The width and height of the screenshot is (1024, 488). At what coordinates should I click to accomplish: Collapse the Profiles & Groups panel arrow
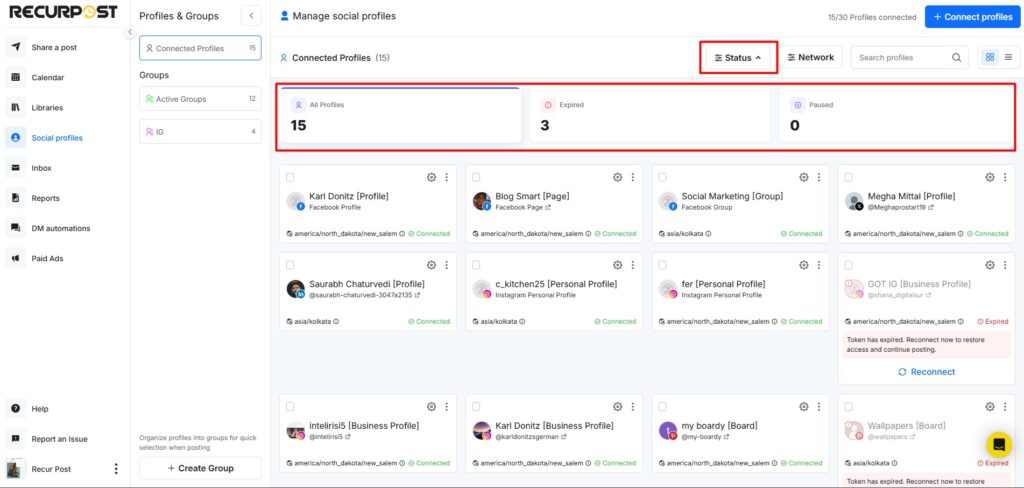[251, 16]
